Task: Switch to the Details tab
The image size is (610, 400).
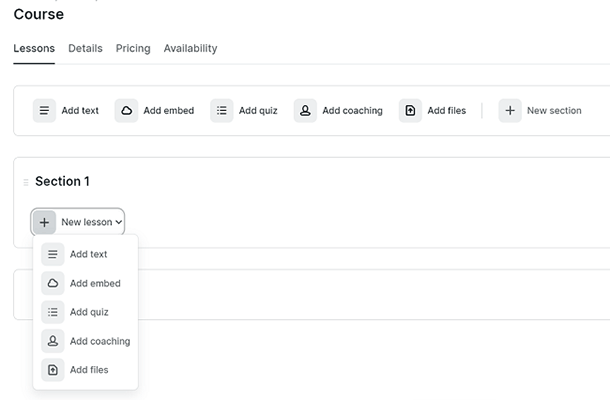Action: (x=85, y=48)
